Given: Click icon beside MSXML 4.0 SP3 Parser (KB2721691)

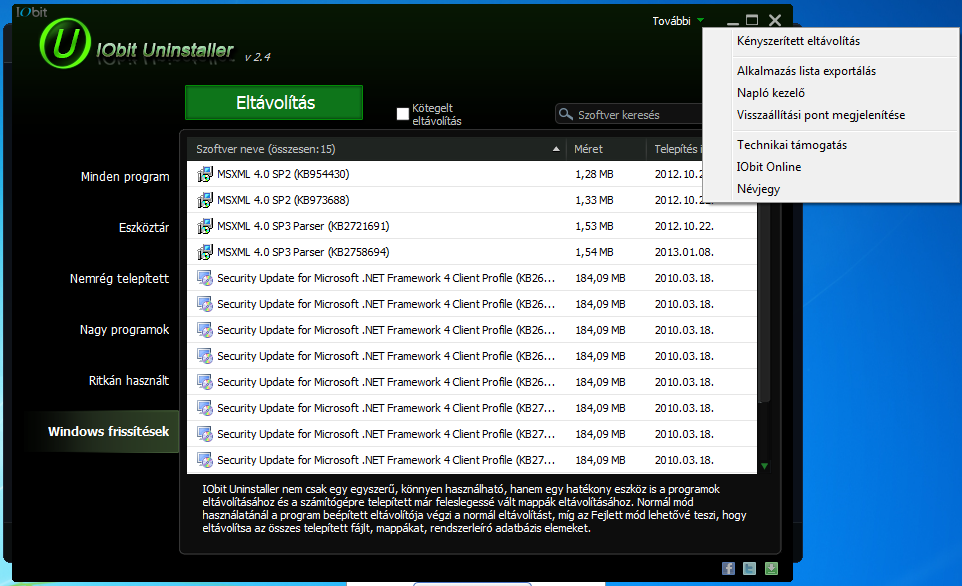Looking at the screenshot, I should pos(205,226).
